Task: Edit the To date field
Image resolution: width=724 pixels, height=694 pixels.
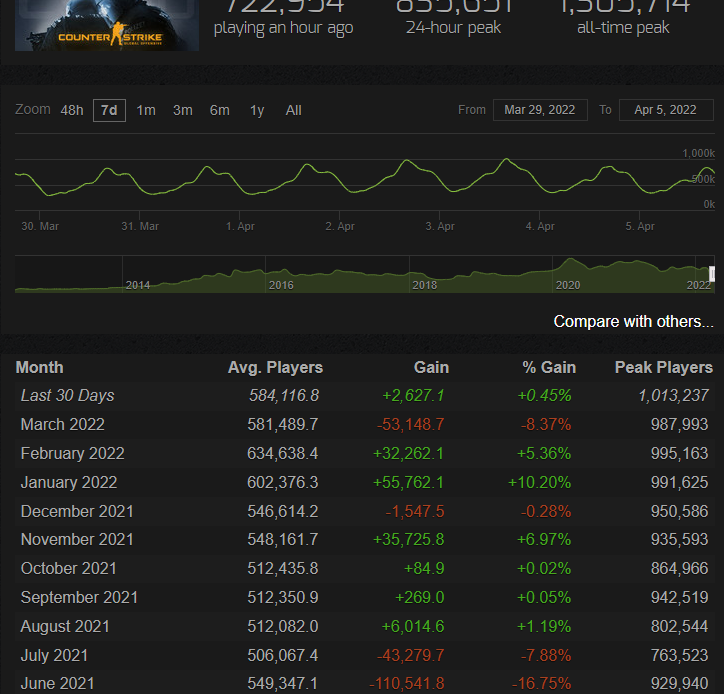Action: click(x=665, y=110)
